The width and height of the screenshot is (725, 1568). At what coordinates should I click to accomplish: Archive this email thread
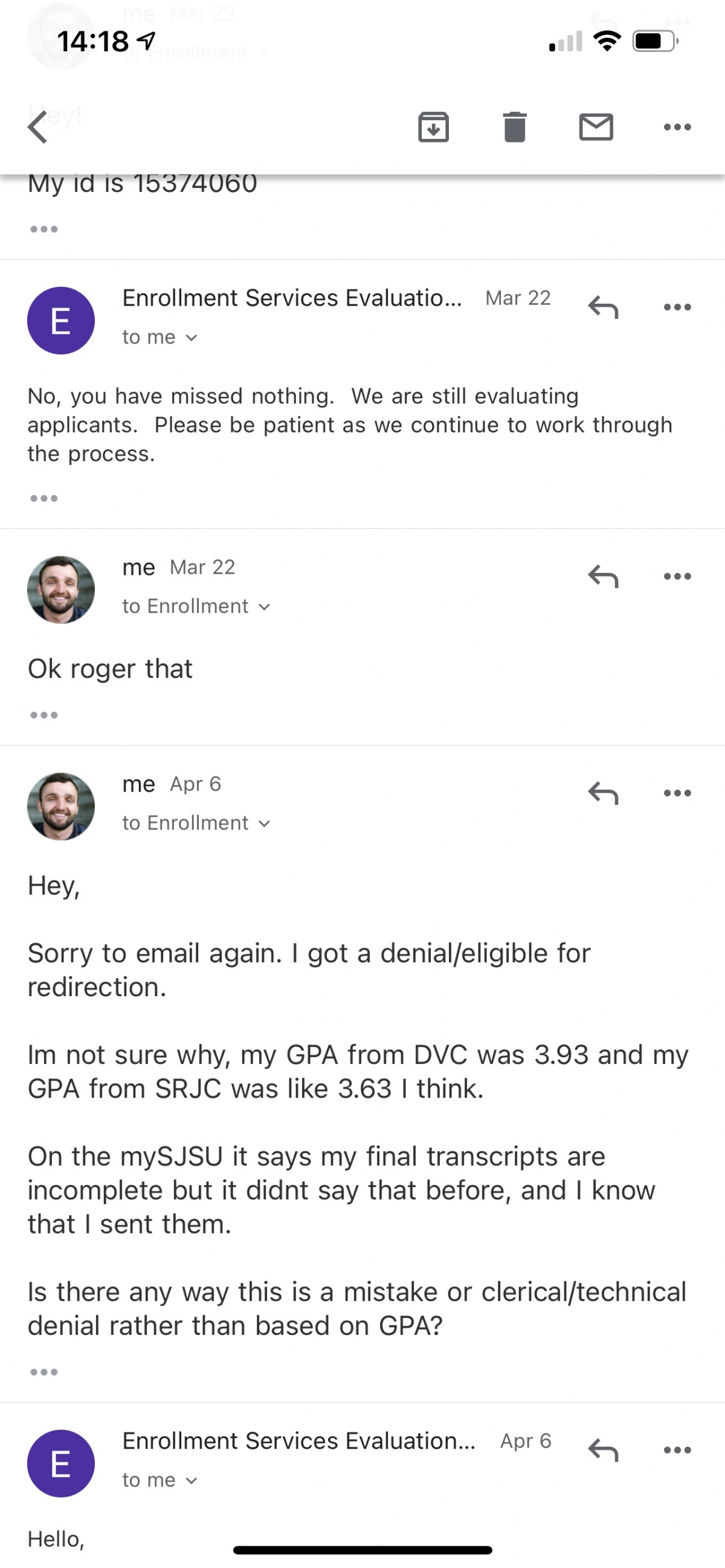(x=433, y=127)
